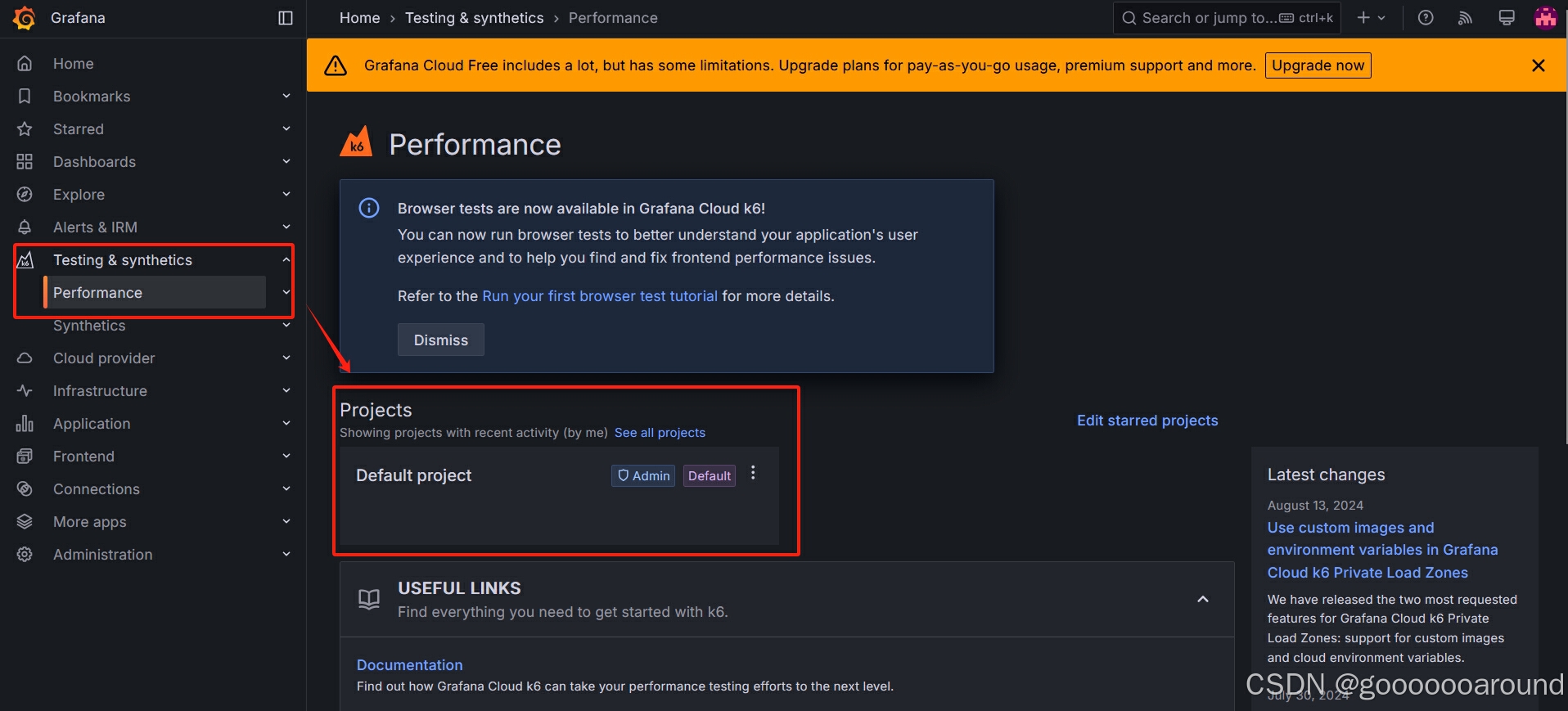Click the USEFUL LINKS book icon
This screenshot has width=1568, height=711.
coord(369,599)
